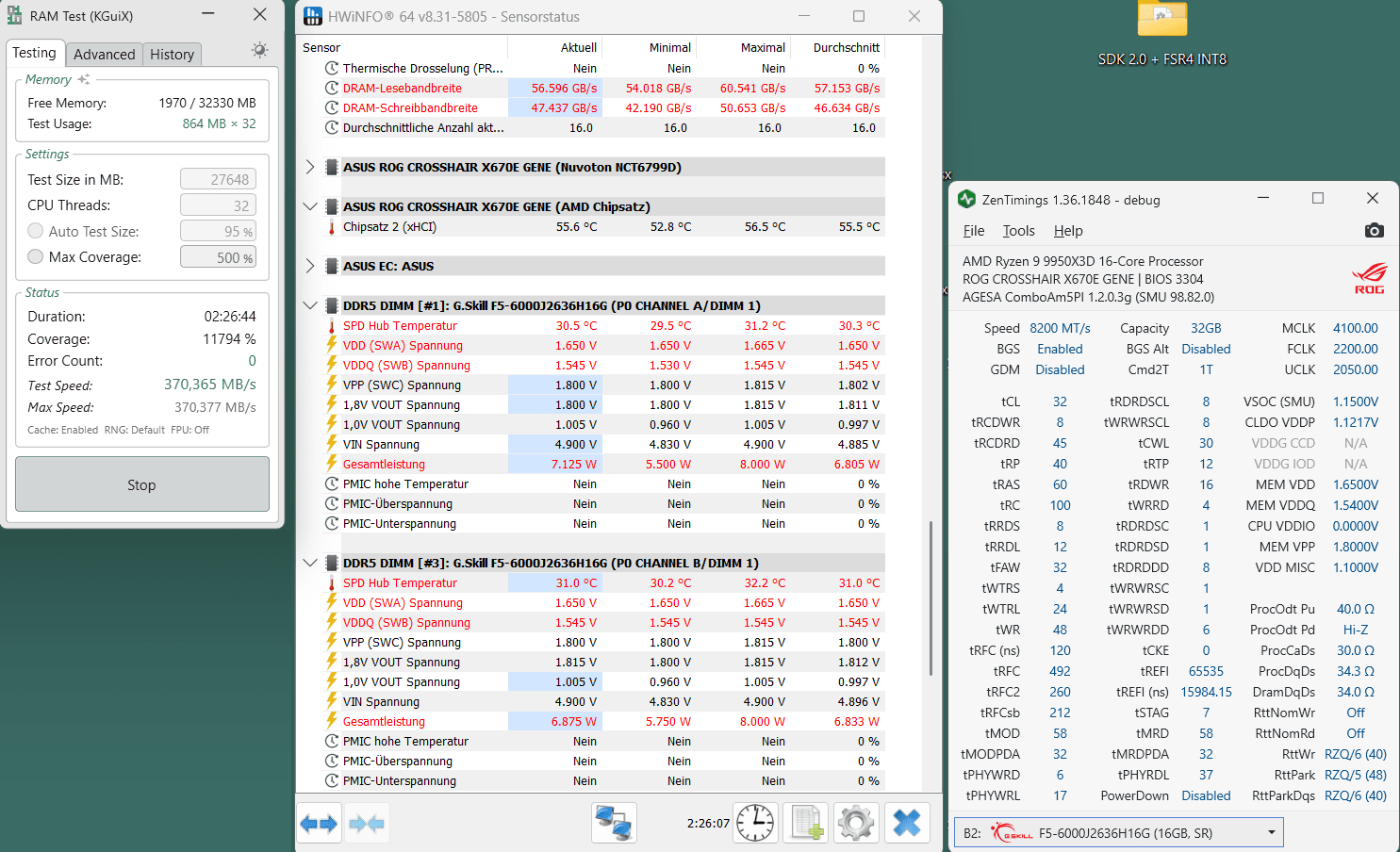Expand the ASUS EC: ASUS sensor group
Viewport: 1400px width, 852px height.
[310, 266]
